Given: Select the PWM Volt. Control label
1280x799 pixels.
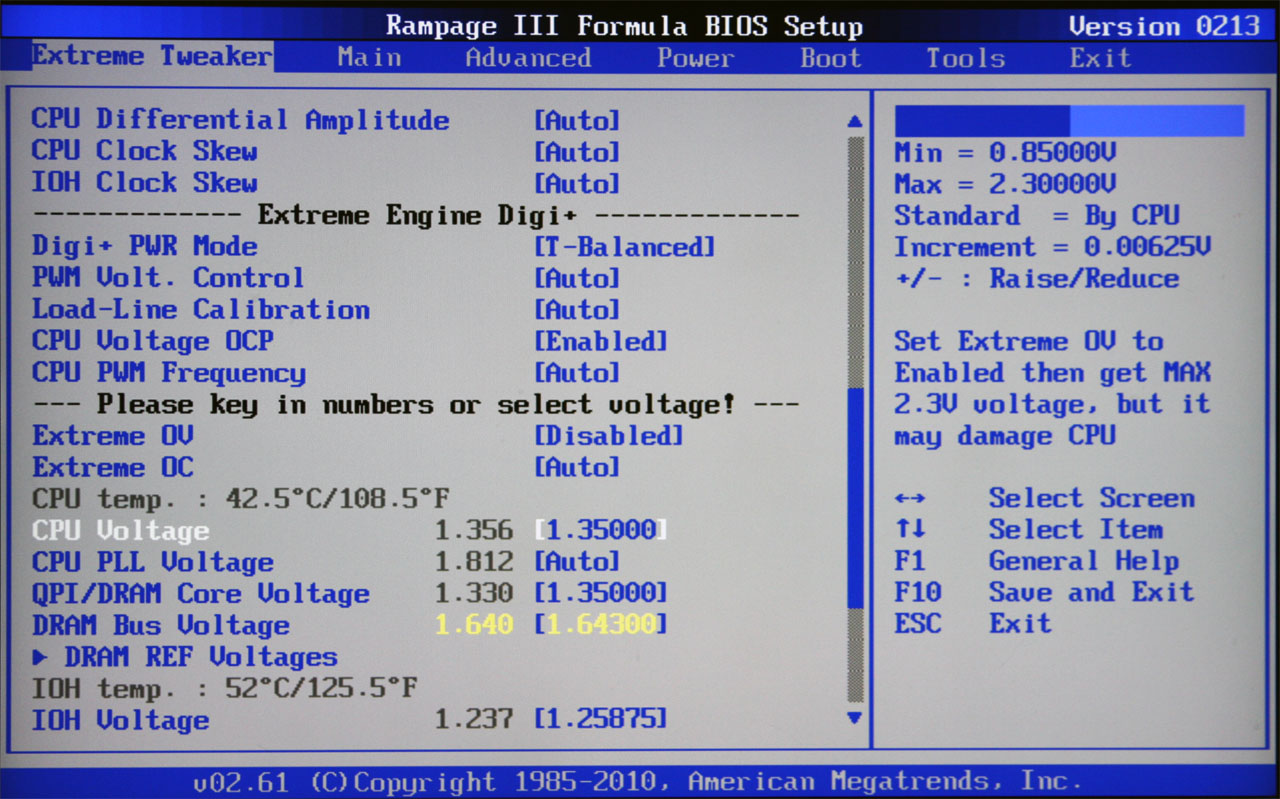Looking at the screenshot, I should pos(168,278).
